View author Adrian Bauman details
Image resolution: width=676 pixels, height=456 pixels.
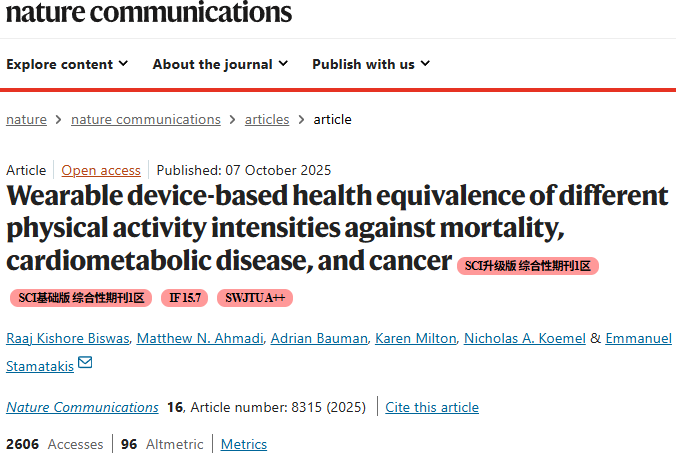pos(318,338)
